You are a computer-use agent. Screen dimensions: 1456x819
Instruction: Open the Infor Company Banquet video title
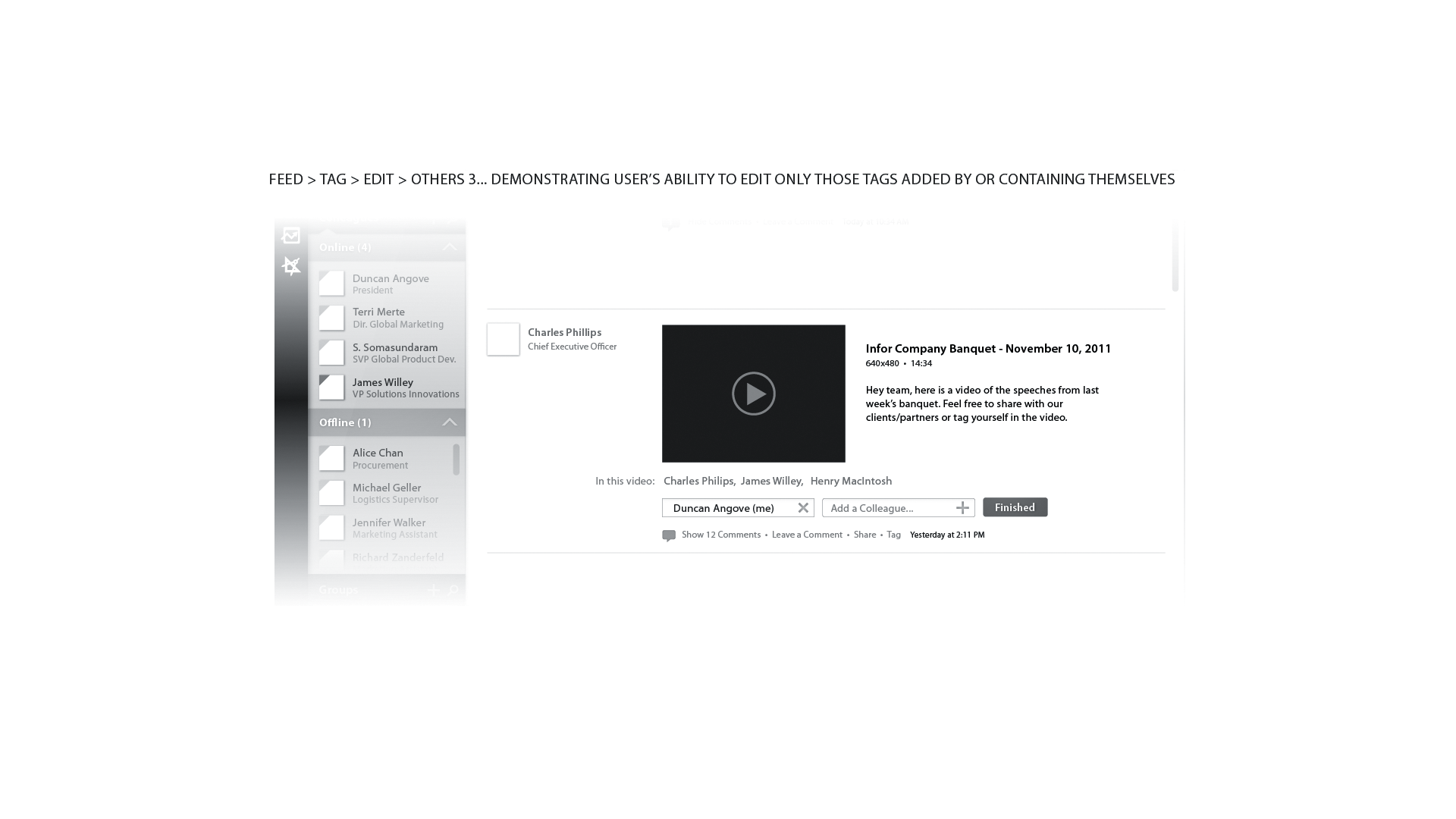(988, 349)
